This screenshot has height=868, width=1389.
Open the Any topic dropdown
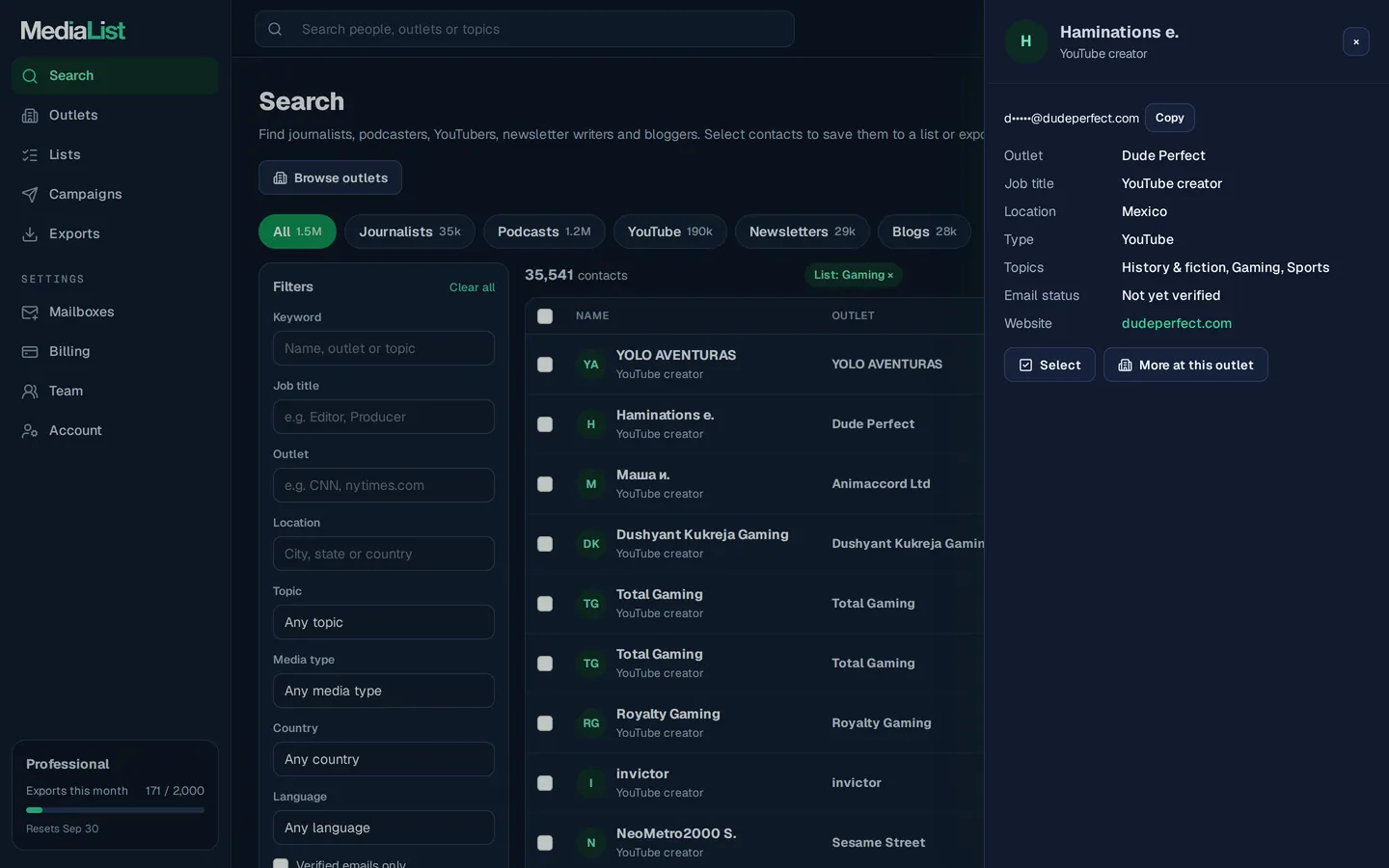pos(384,622)
